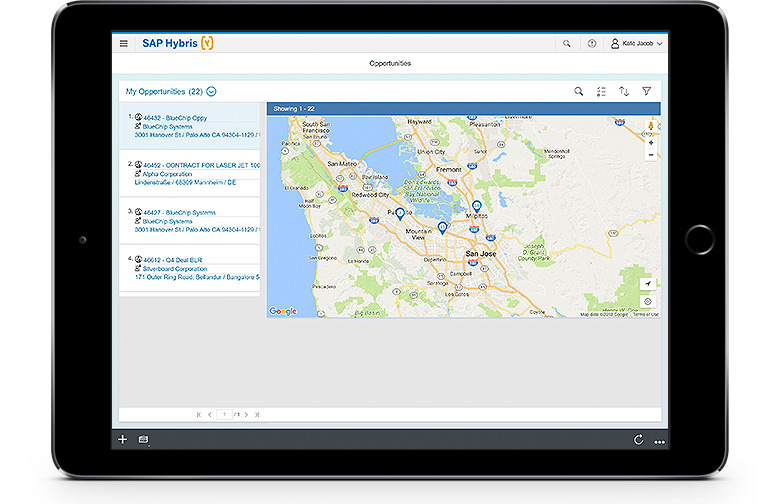This screenshot has height=504, width=780.
Task: Click BlueChip Systems account under opportunity 46427
Action: coord(168,221)
